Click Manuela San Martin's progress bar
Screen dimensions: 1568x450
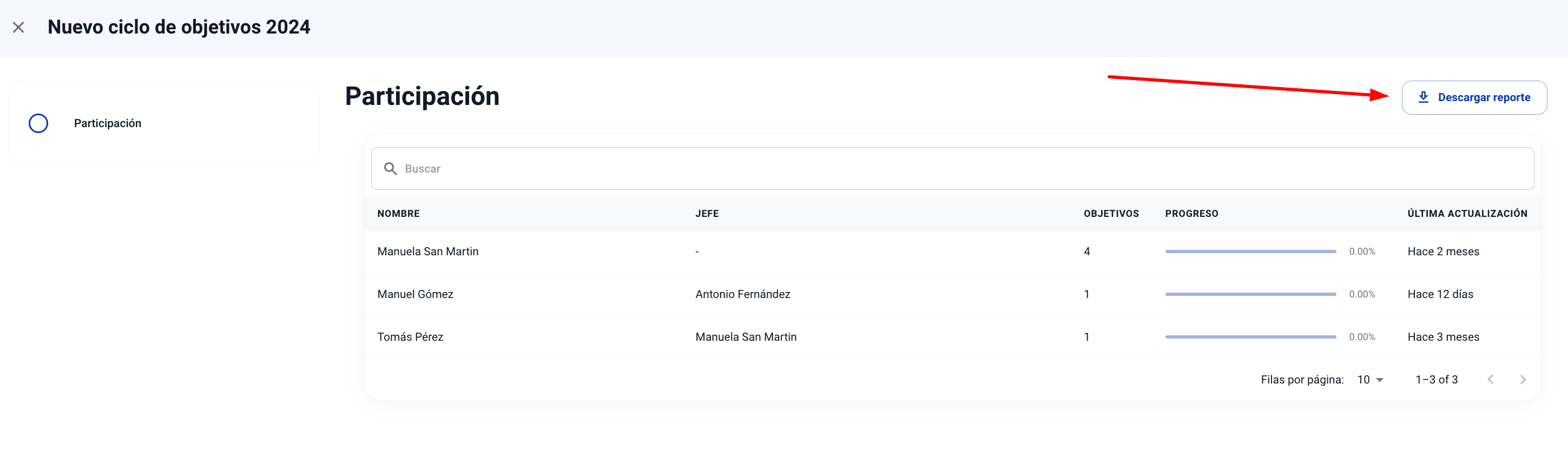[1250, 252]
